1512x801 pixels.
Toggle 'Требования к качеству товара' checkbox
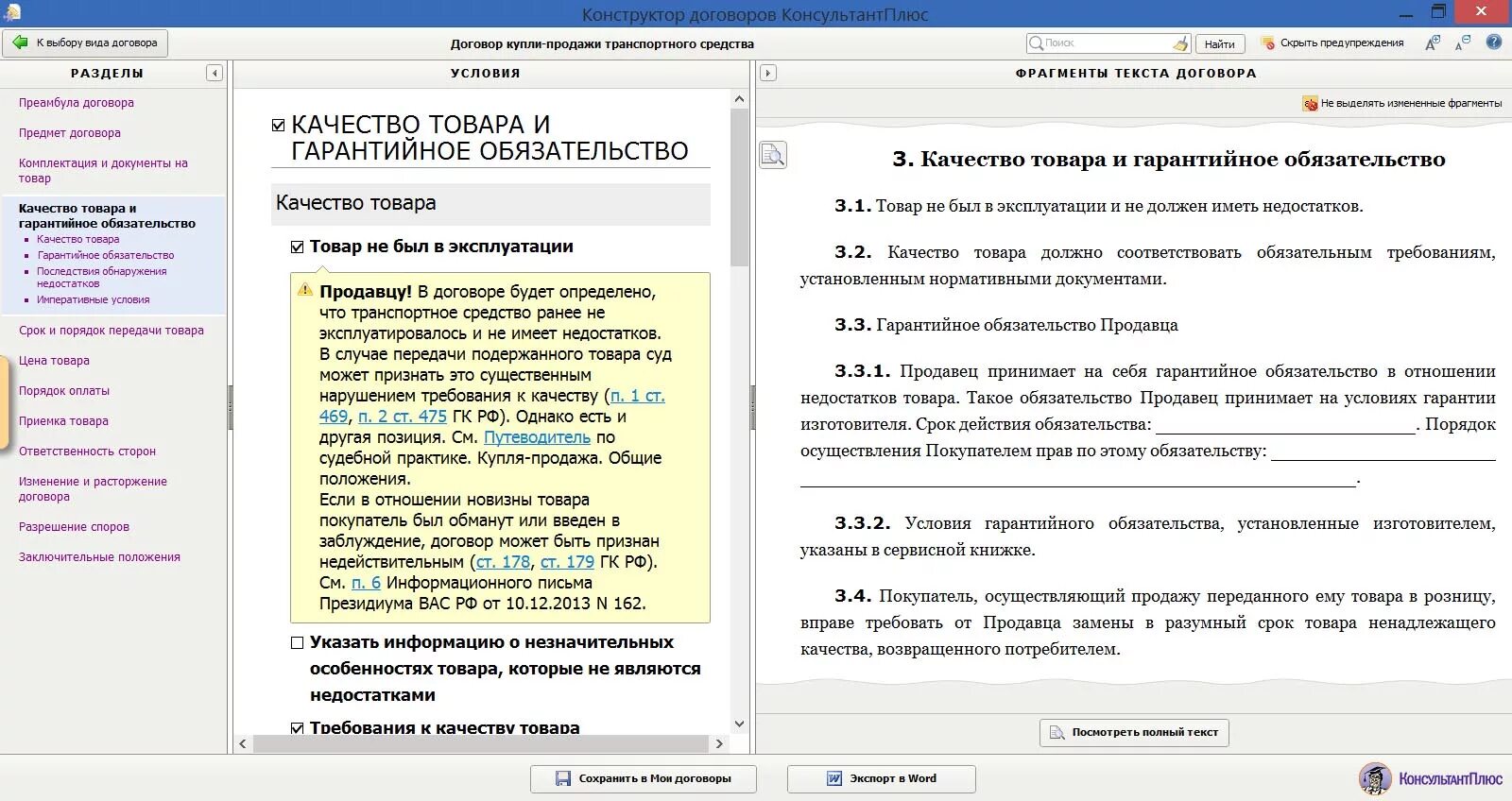[298, 728]
